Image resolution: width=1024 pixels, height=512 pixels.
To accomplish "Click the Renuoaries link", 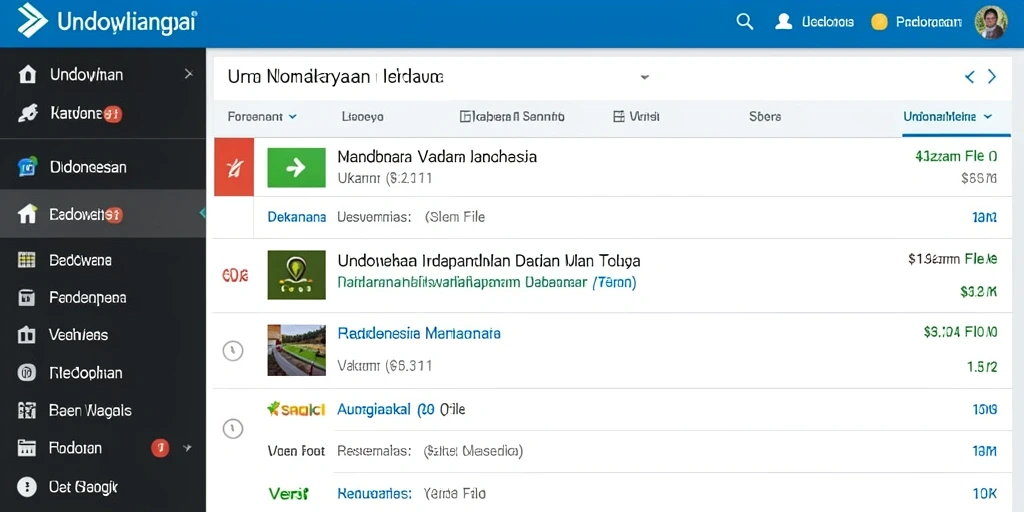I will click(x=374, y=494).
